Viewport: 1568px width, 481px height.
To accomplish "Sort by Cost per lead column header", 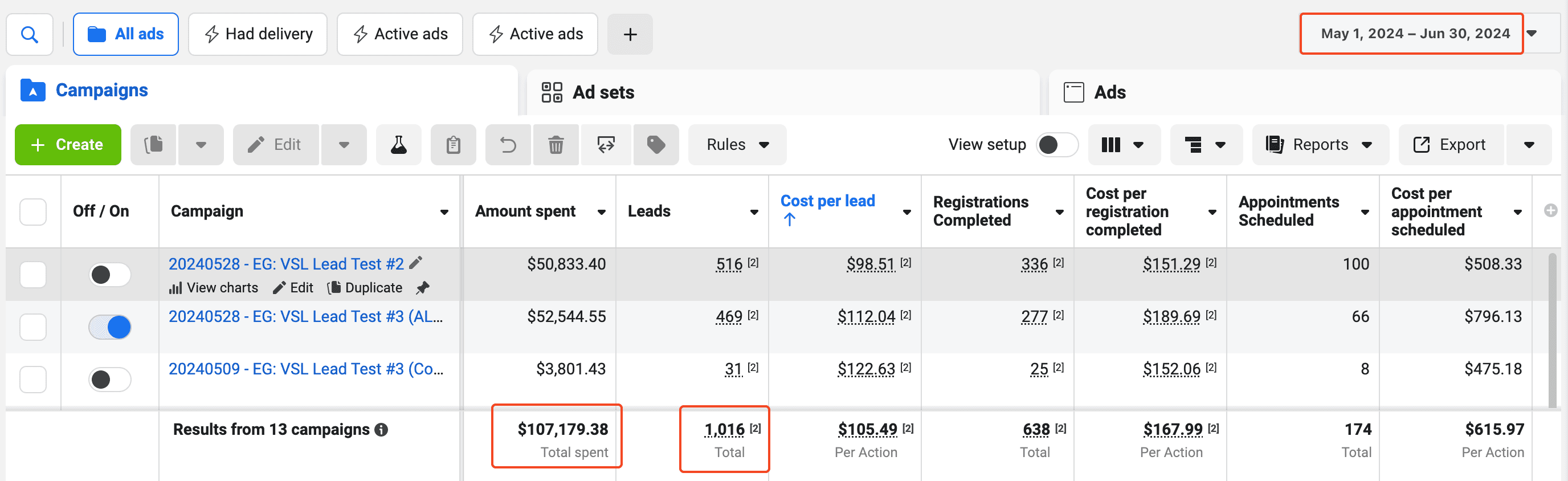I will click(x=828, y=201).
